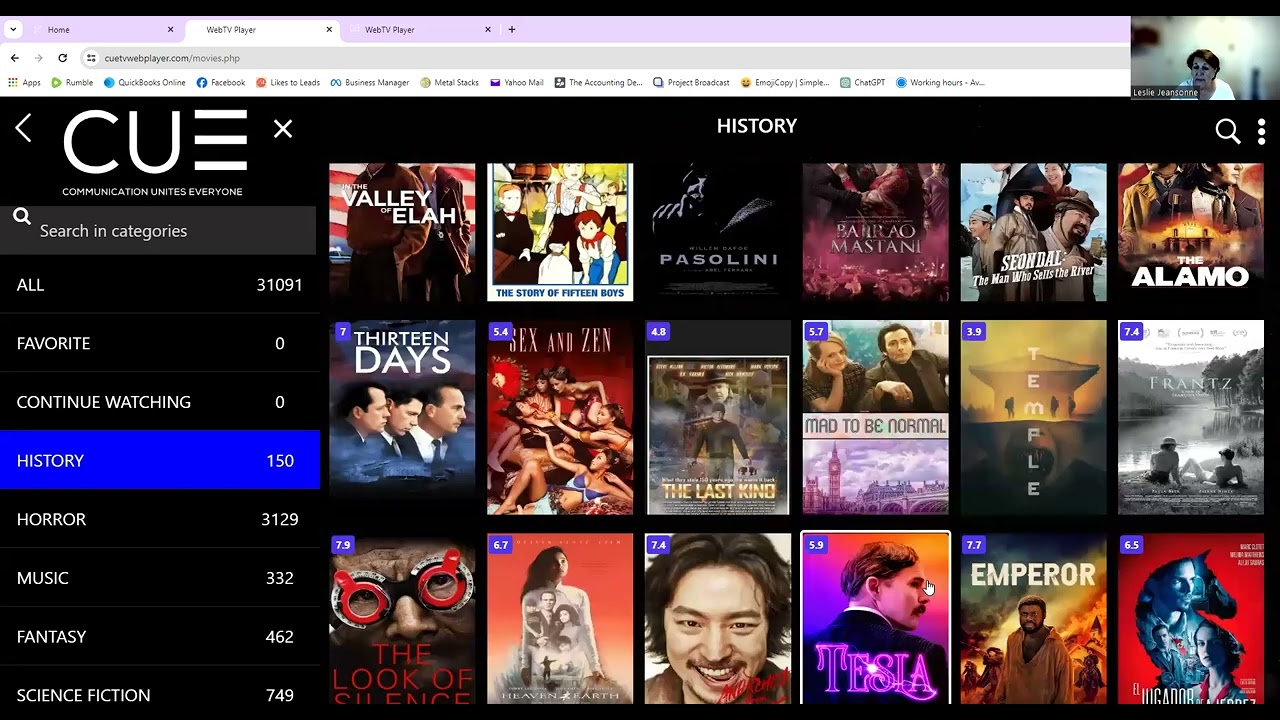
Task: Open the search magnifier in header
Action: point(1227,131)
